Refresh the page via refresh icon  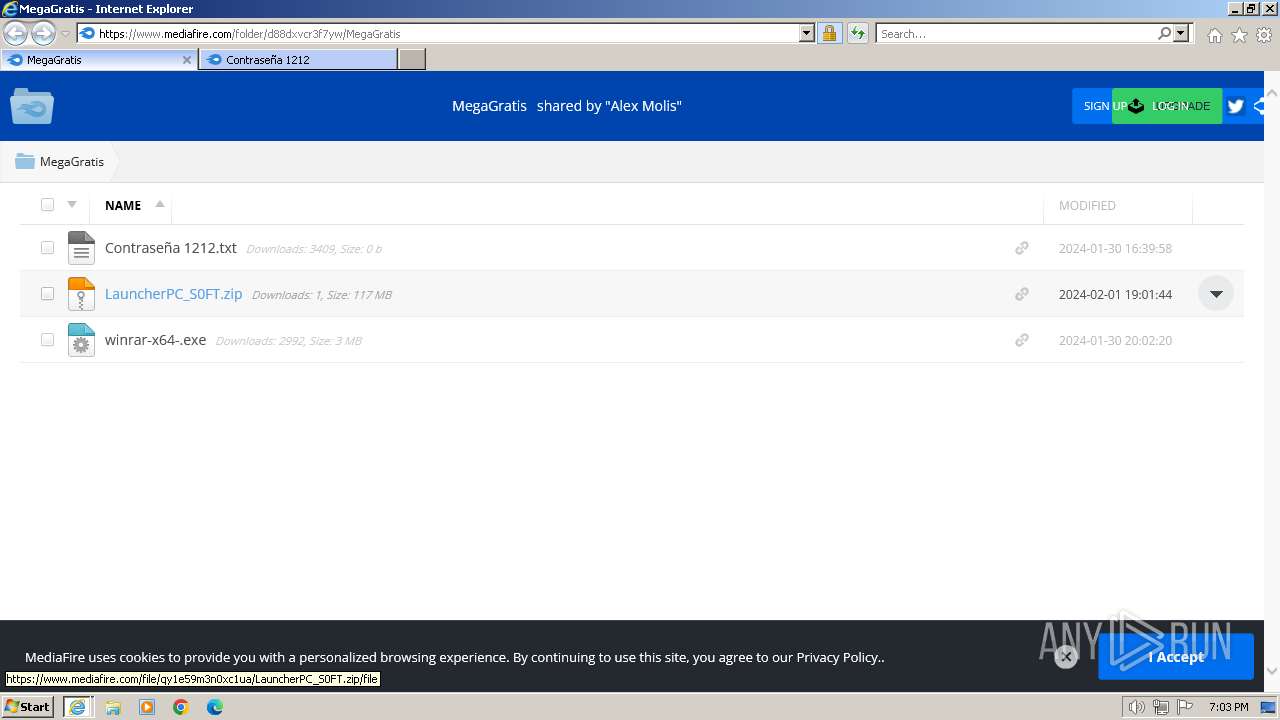point(857,33)
